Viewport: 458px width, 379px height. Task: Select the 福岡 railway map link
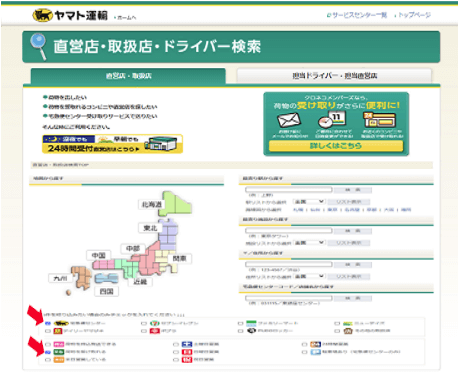(x=406, y=210)
